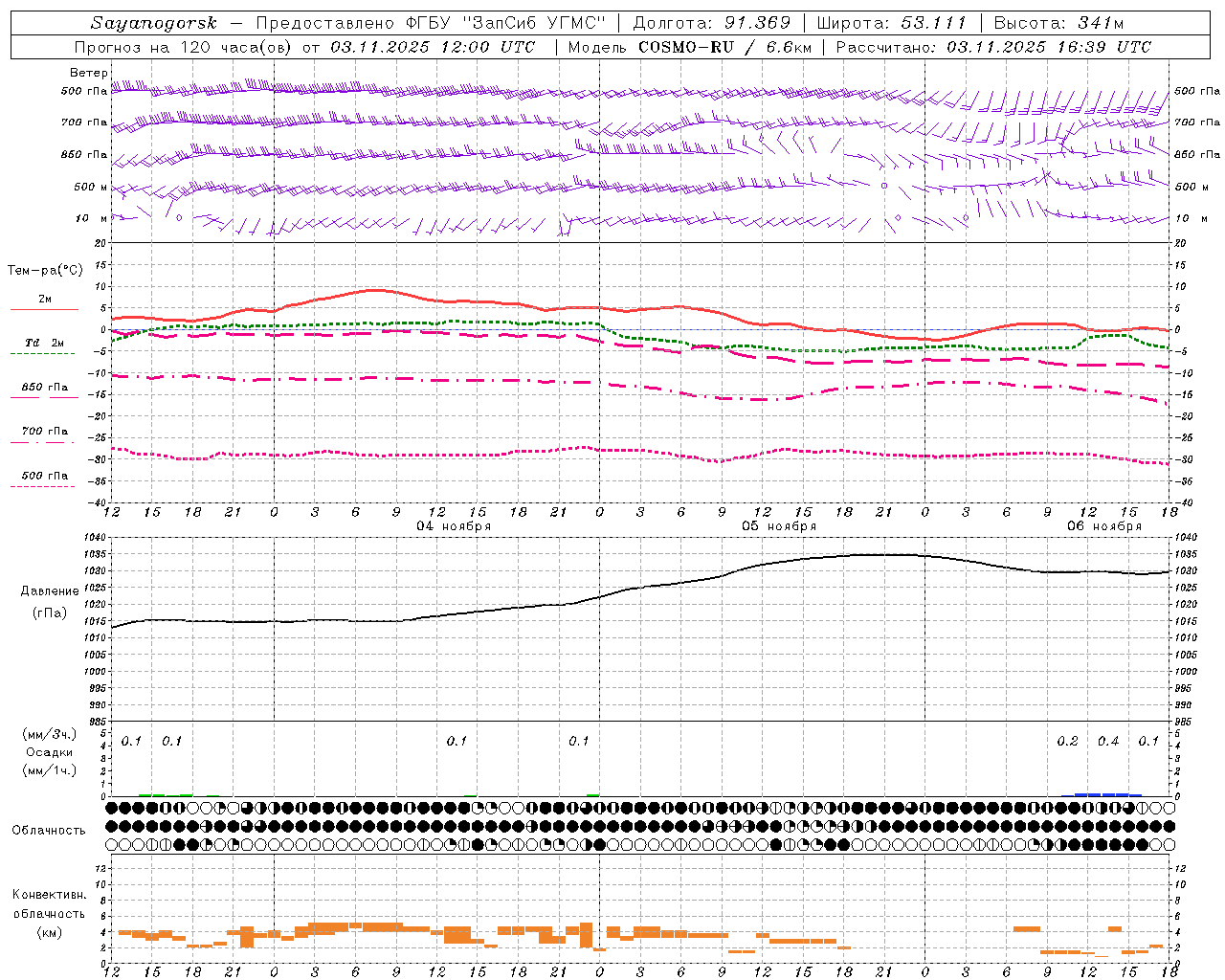
Task: Click the "06 ноября" date label
Action: (x=1104, y=526)
